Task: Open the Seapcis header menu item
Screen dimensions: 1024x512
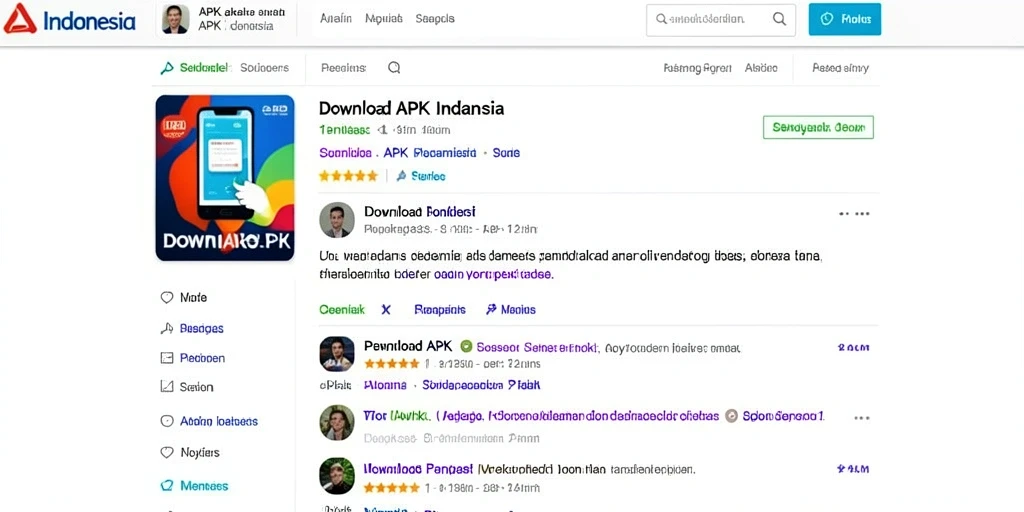Action: (x=435, y=19)
